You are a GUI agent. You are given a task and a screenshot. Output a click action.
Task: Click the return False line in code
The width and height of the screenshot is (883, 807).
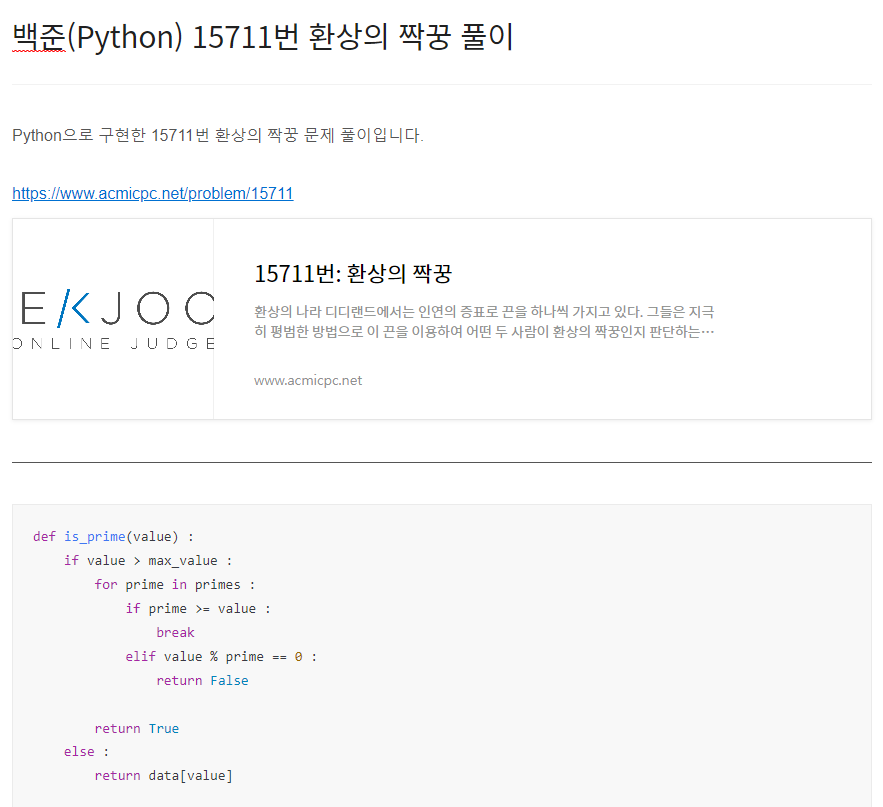click(202, 680)
